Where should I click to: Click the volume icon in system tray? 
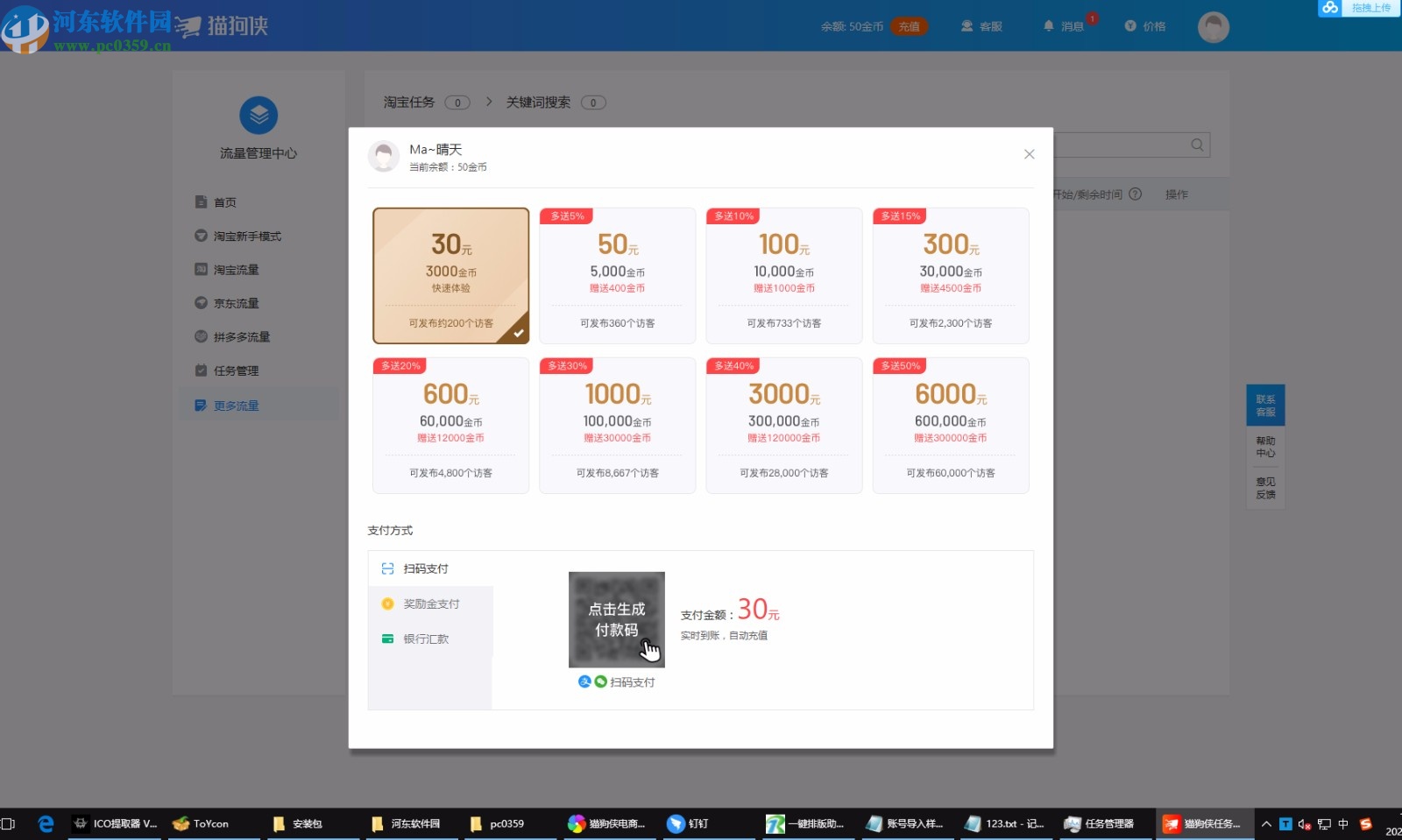pos(1305,824)
